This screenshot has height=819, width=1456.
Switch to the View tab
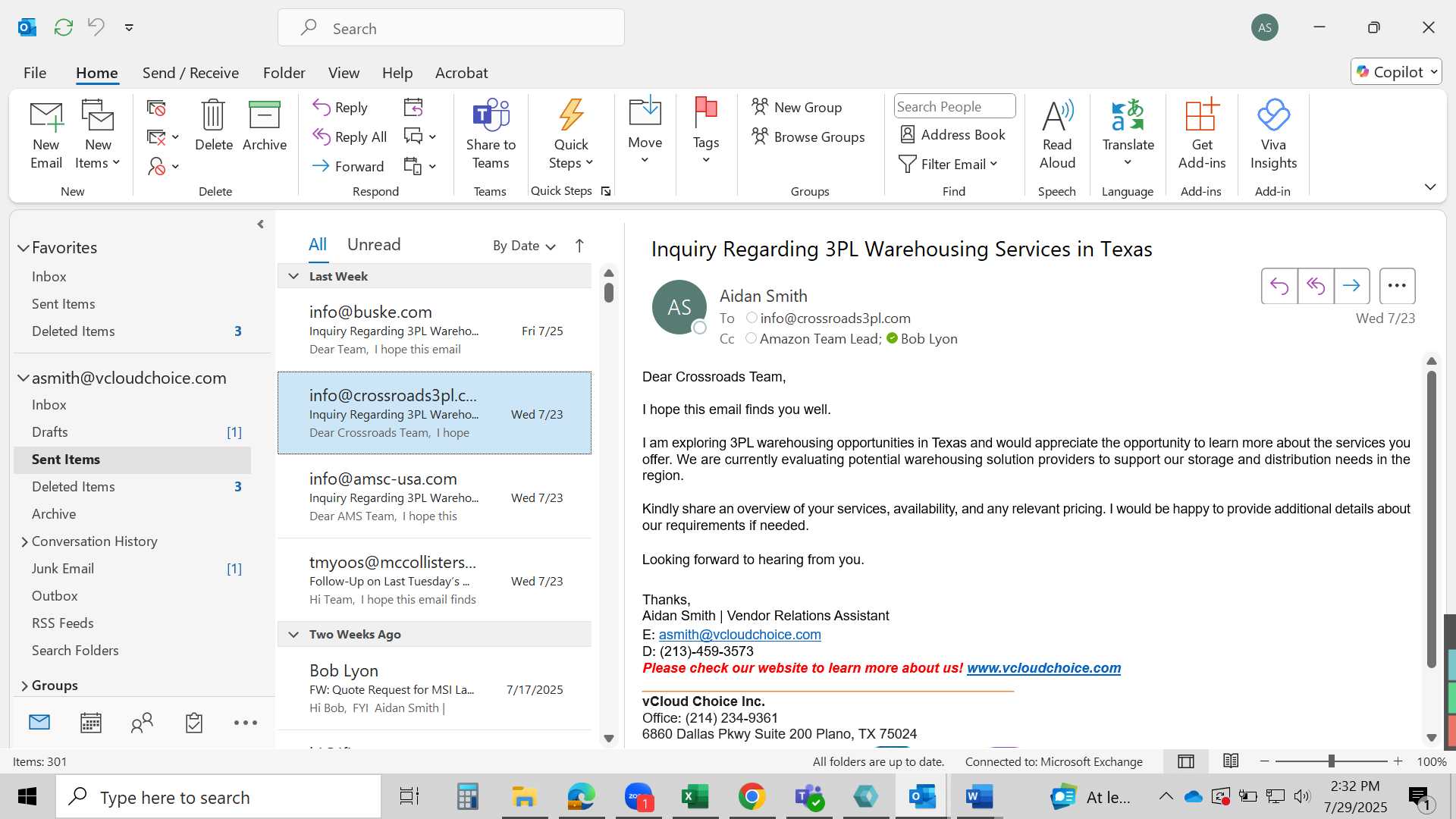344,73
